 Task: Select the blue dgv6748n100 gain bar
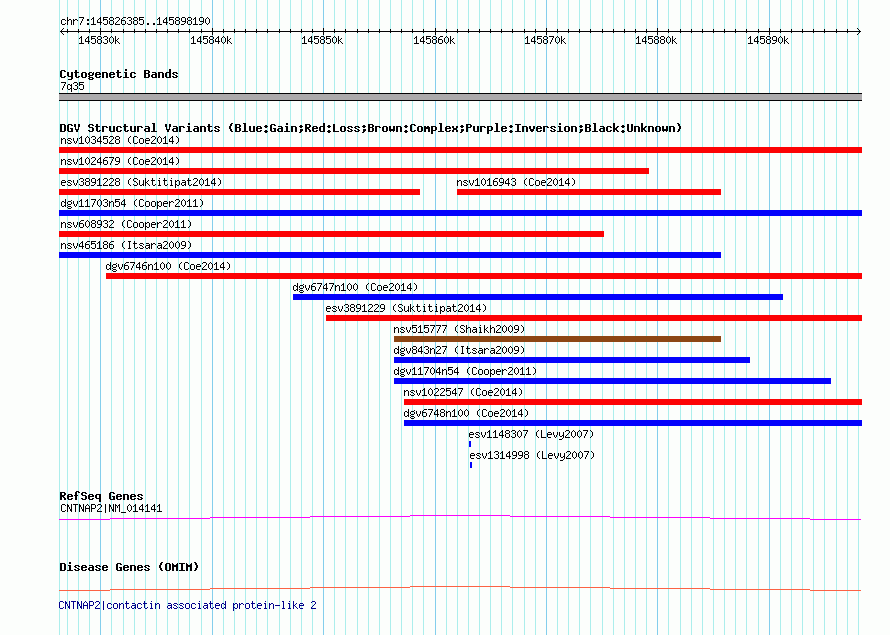tap(633, 423)
